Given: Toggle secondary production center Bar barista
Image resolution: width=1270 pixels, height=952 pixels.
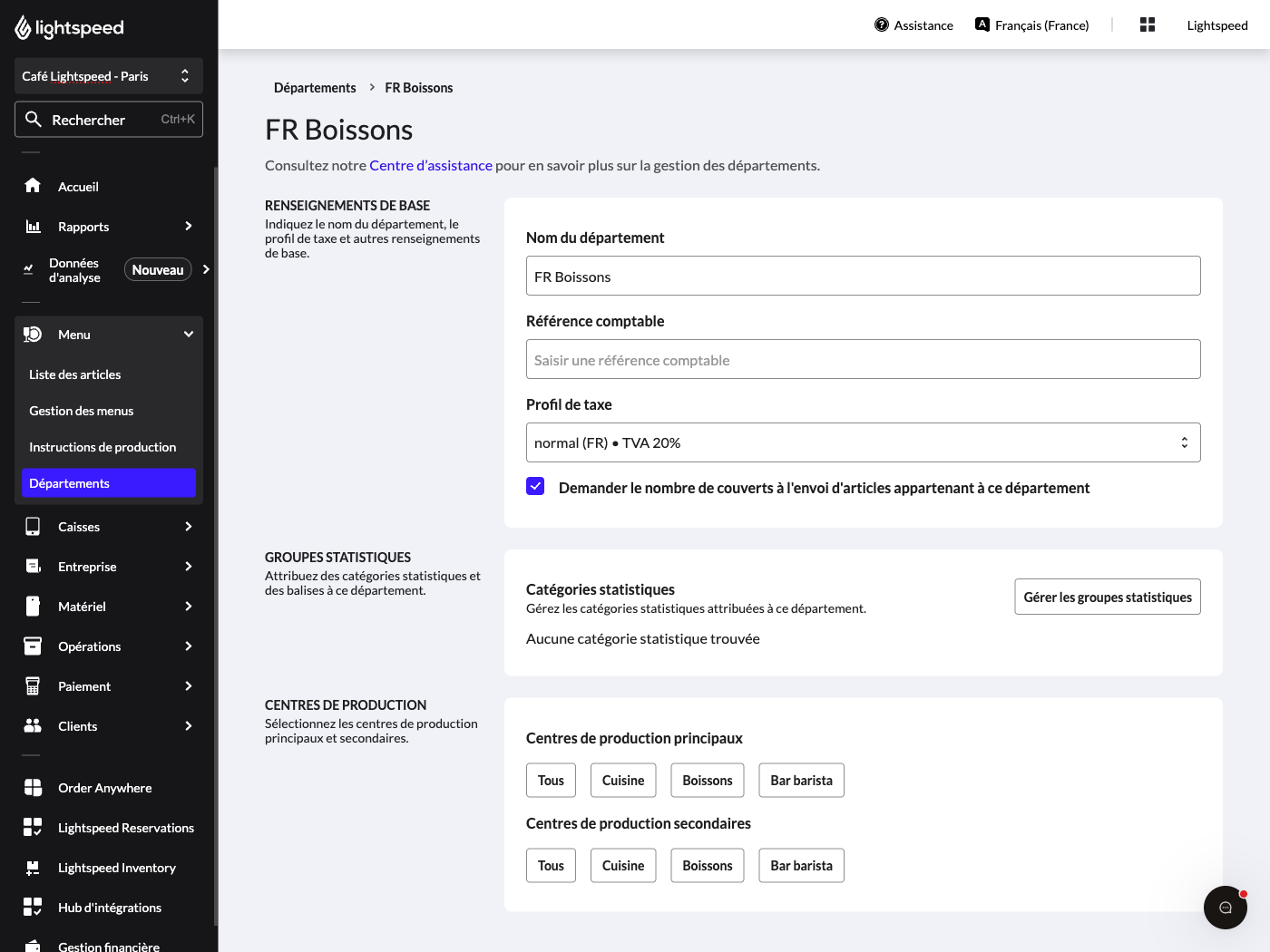Looking at the screenshot, I should click(801, 865).
